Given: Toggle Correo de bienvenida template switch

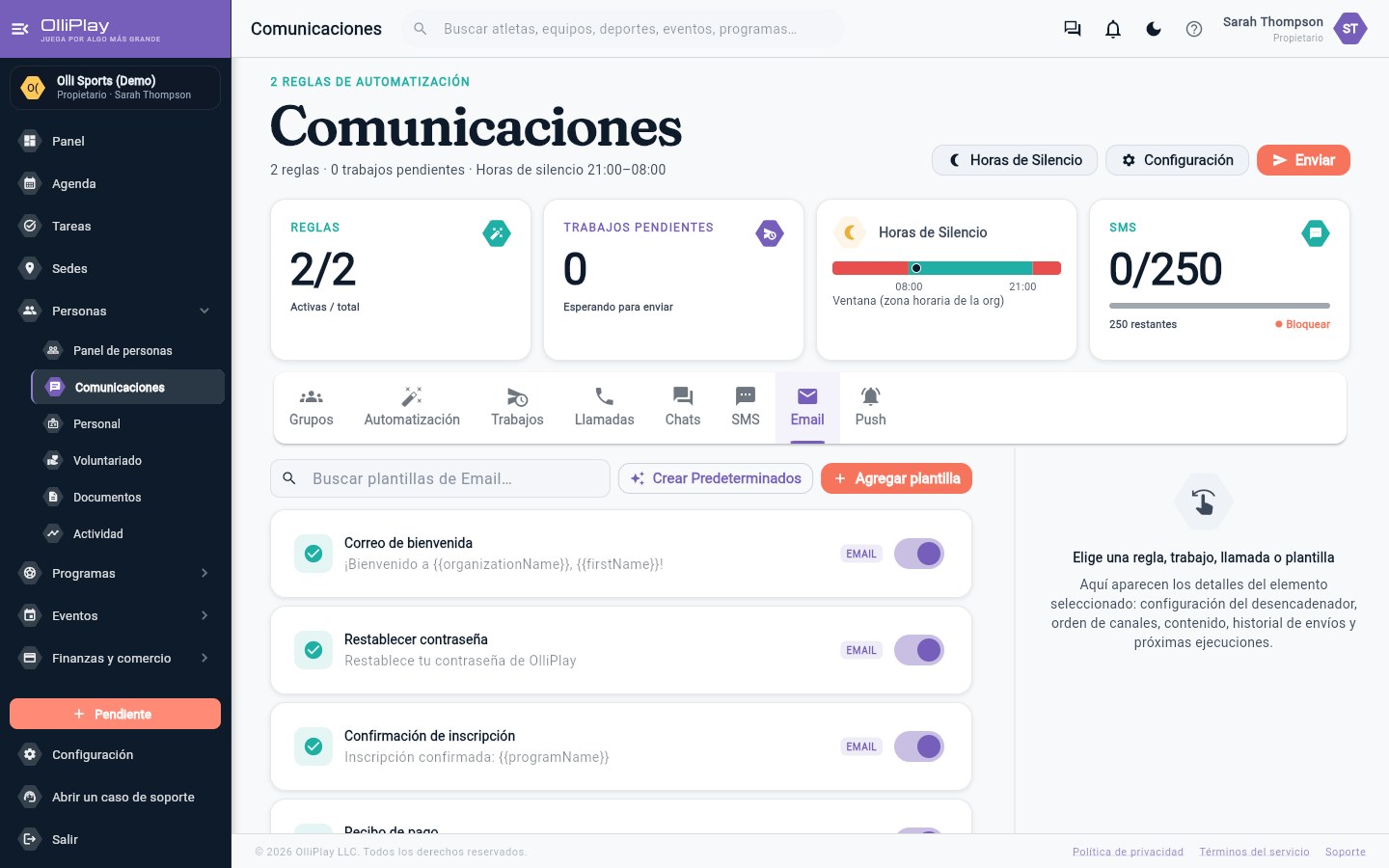Looking at the screenshot, I should [x=919, y=554].
